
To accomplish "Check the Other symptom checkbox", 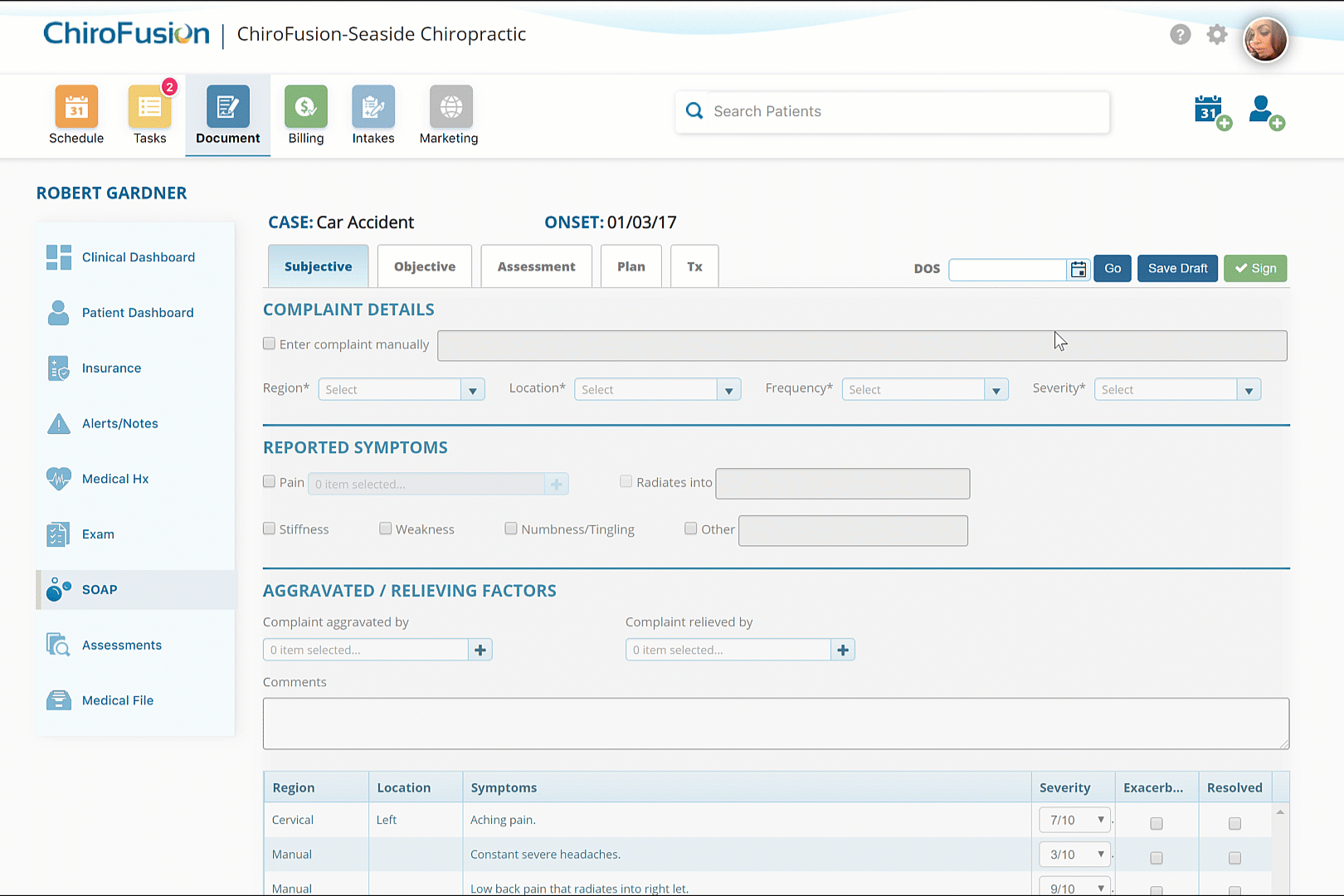I will [691, 528].
